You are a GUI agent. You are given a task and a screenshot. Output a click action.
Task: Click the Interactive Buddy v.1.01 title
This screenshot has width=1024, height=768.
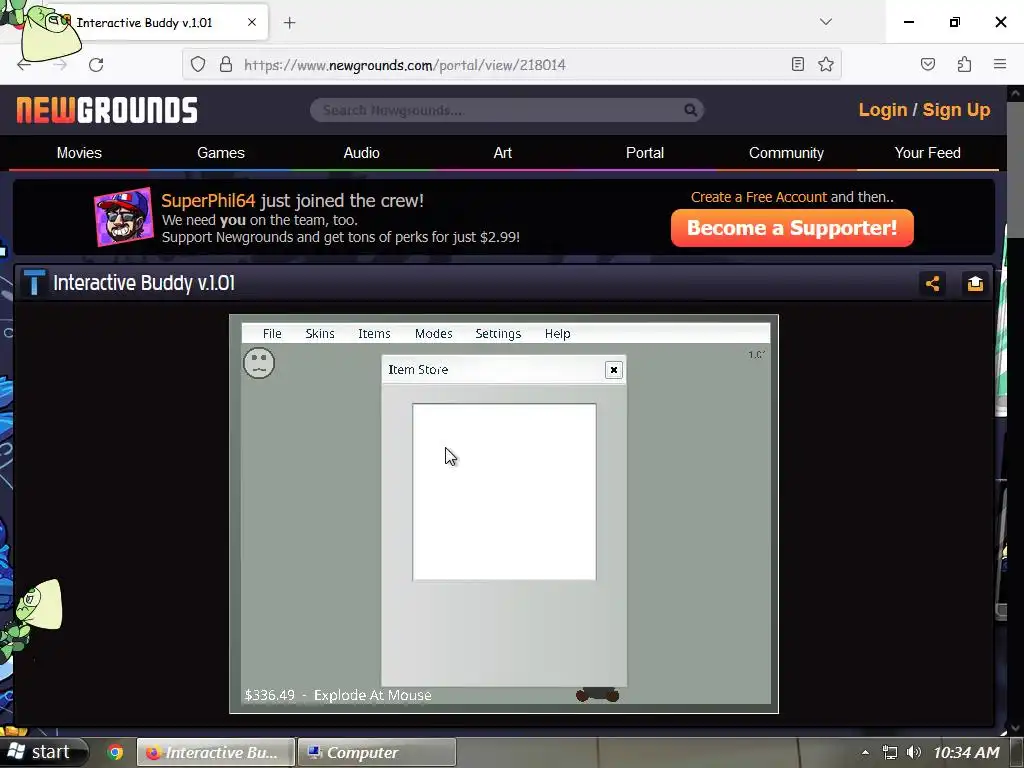point(144,283)
